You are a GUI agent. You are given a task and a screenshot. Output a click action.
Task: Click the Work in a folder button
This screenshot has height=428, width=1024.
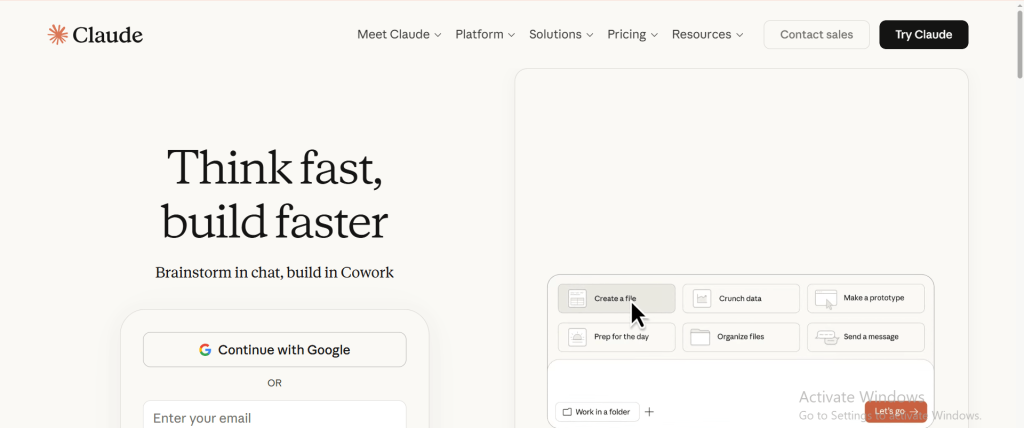point(597,412)
